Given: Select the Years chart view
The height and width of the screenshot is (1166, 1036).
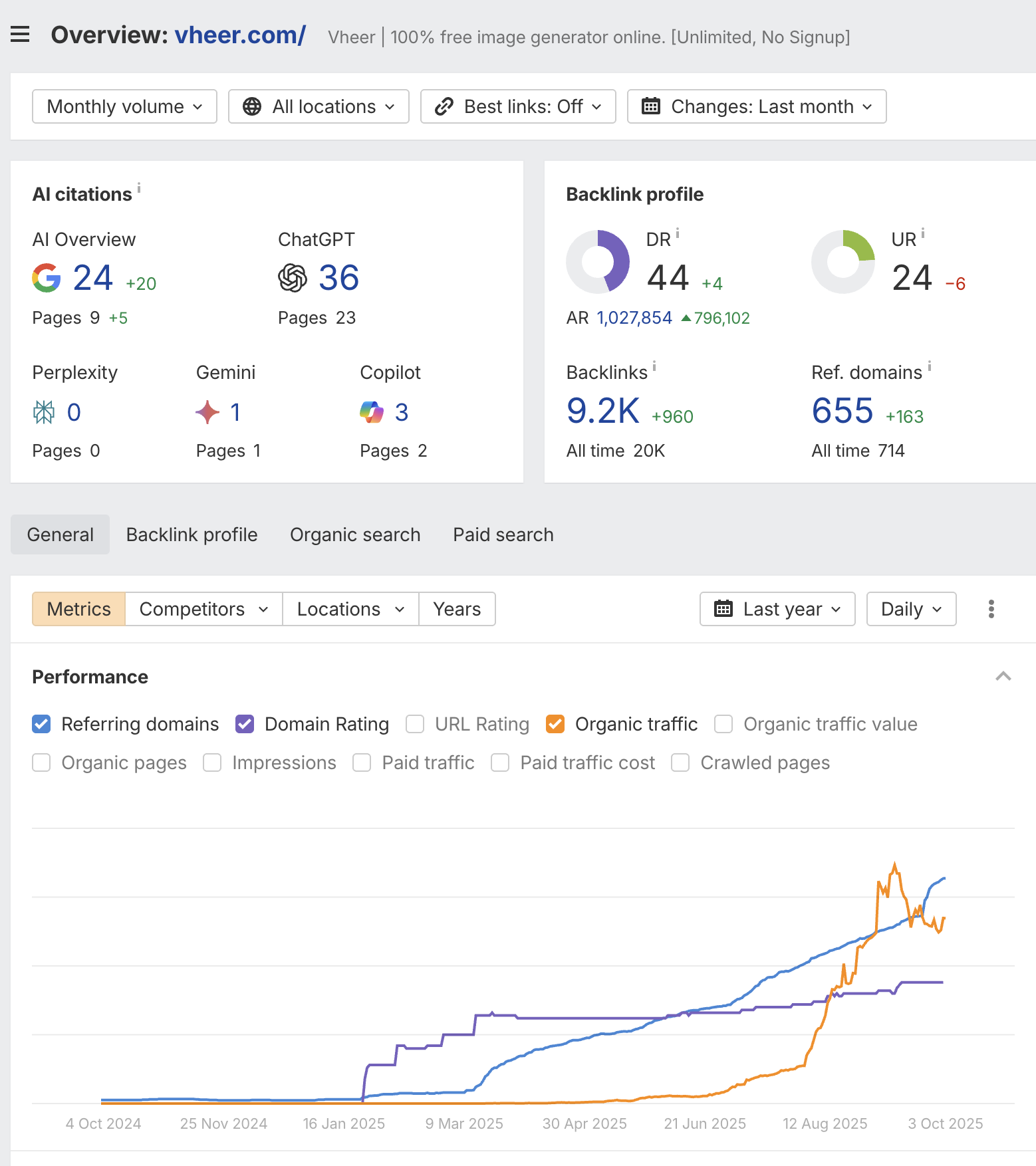Looking at the screenshot, I should [x=457, y=609].
